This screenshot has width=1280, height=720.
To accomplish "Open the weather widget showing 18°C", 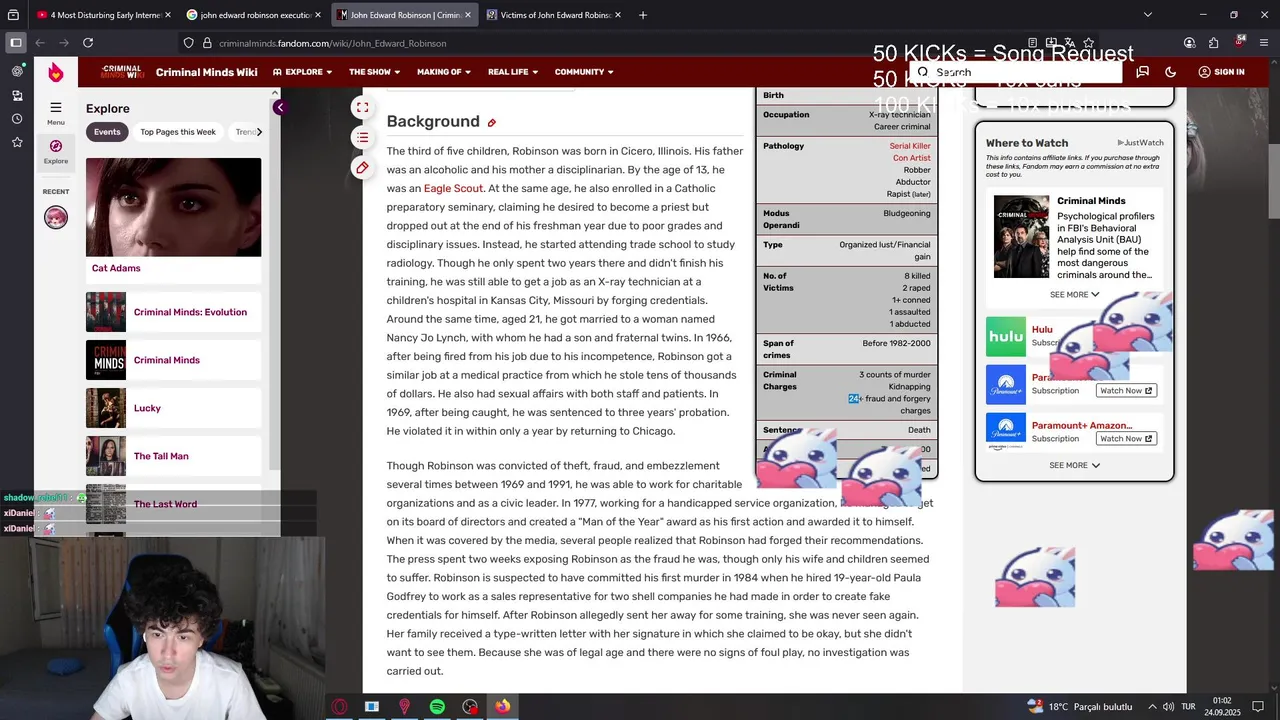I will 1080,707.
